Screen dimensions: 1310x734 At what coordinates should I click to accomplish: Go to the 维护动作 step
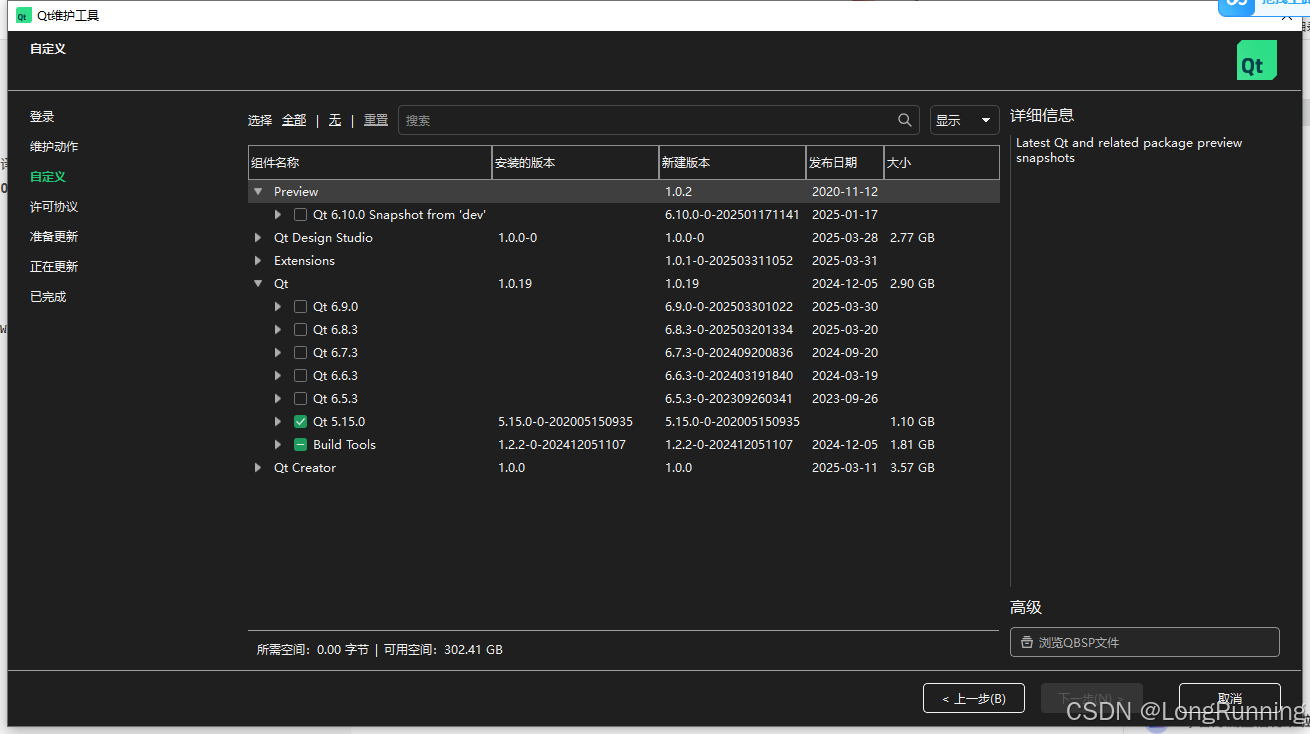[x=54, y=147]
